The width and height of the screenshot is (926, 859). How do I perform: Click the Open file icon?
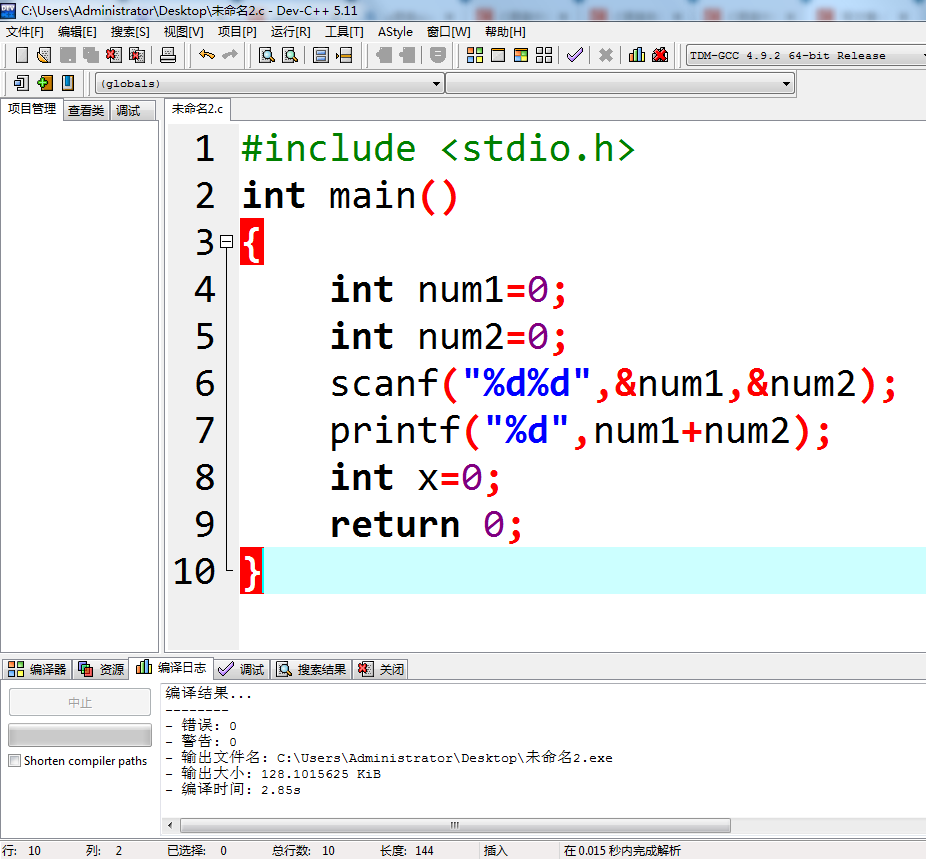tap(44, 55)
